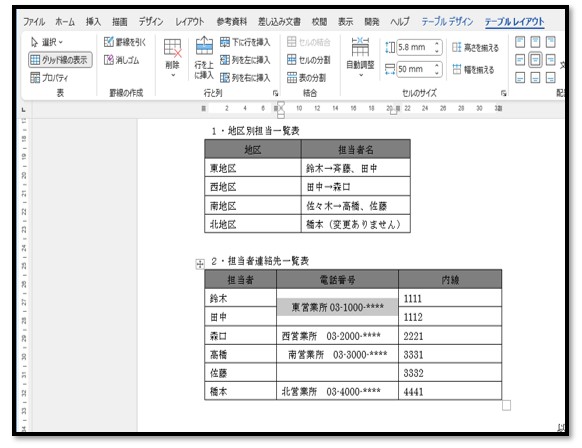Click 表の分割 split table
The width and height of the screenshot is (582, 448).
(x=307, y=78)
